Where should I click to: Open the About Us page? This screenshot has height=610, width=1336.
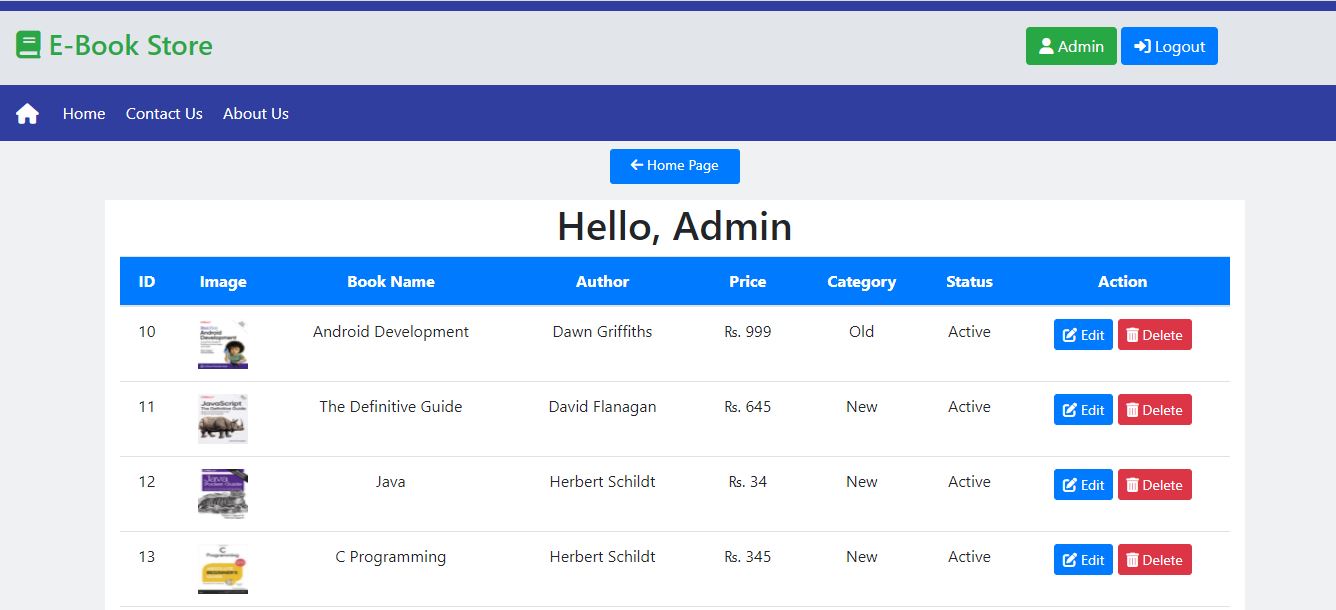[x=255, y=113]
